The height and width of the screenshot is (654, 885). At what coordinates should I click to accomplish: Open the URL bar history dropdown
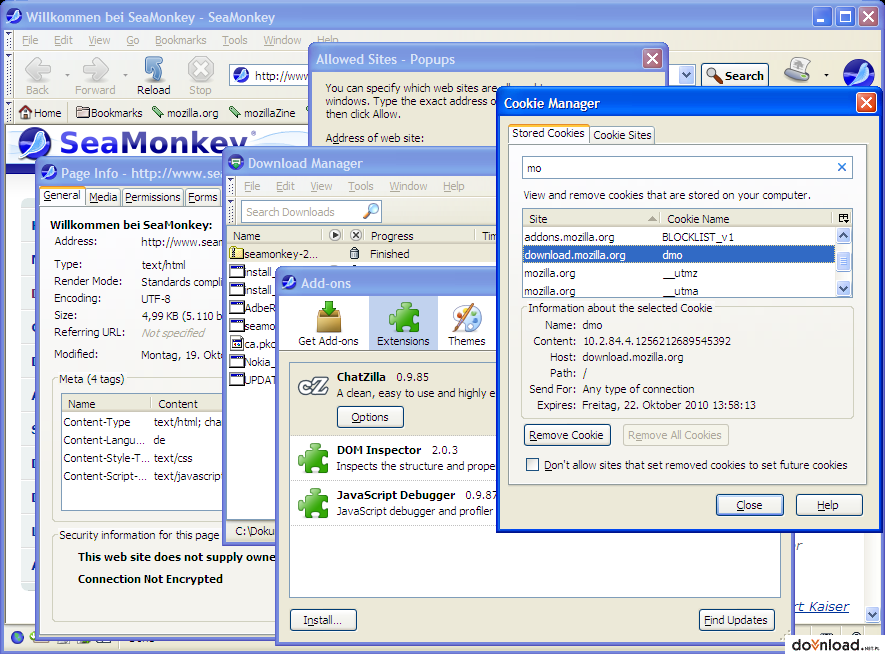click(686, 75)
